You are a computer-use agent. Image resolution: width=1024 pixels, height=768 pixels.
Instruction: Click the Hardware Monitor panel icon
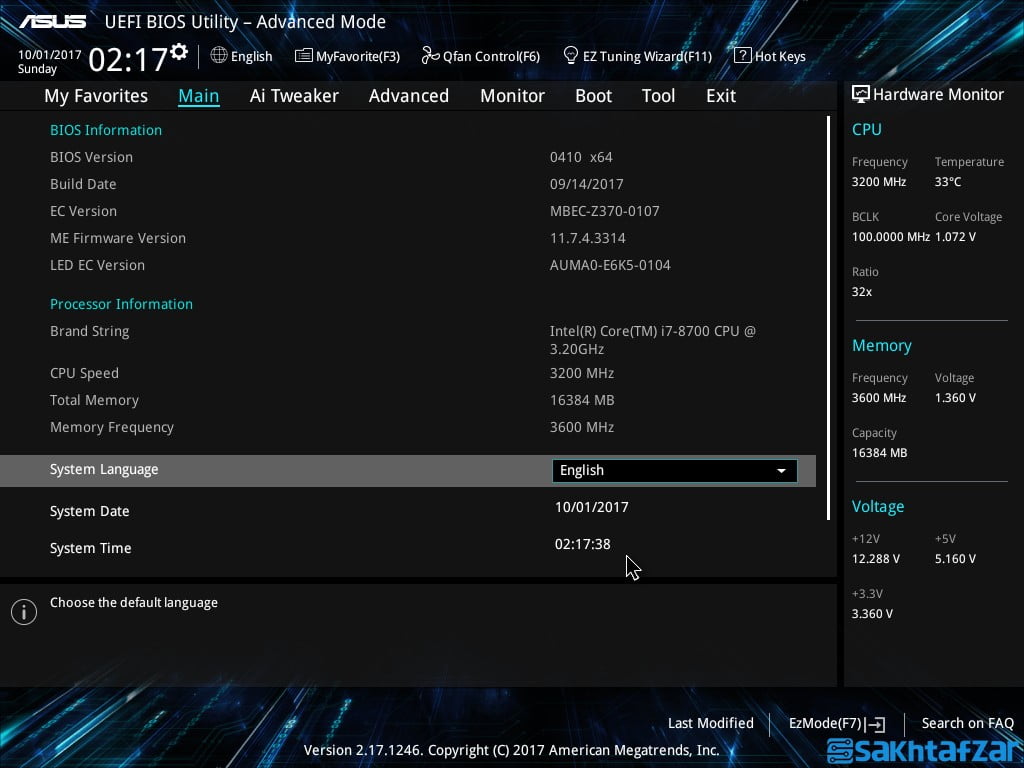tap(861, 94)
